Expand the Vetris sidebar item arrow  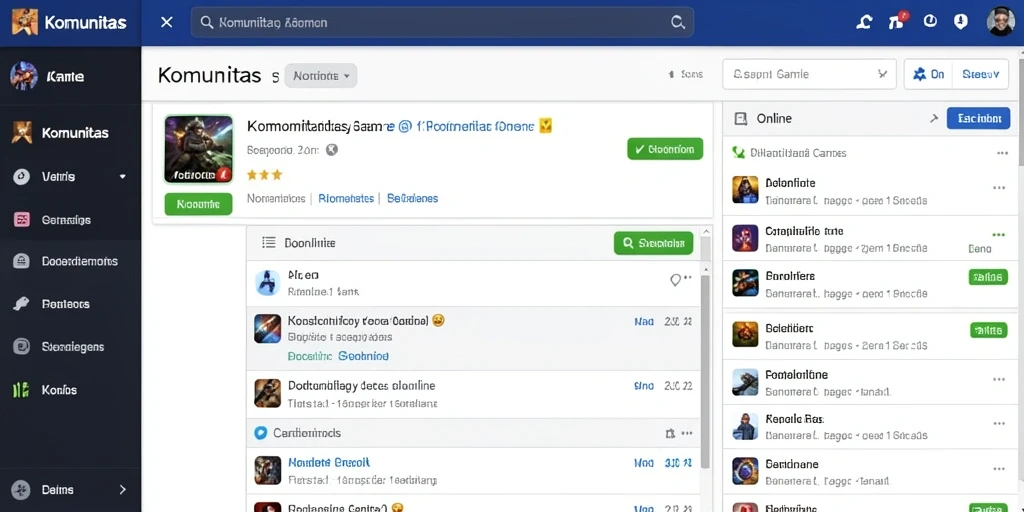coord(122,177)
